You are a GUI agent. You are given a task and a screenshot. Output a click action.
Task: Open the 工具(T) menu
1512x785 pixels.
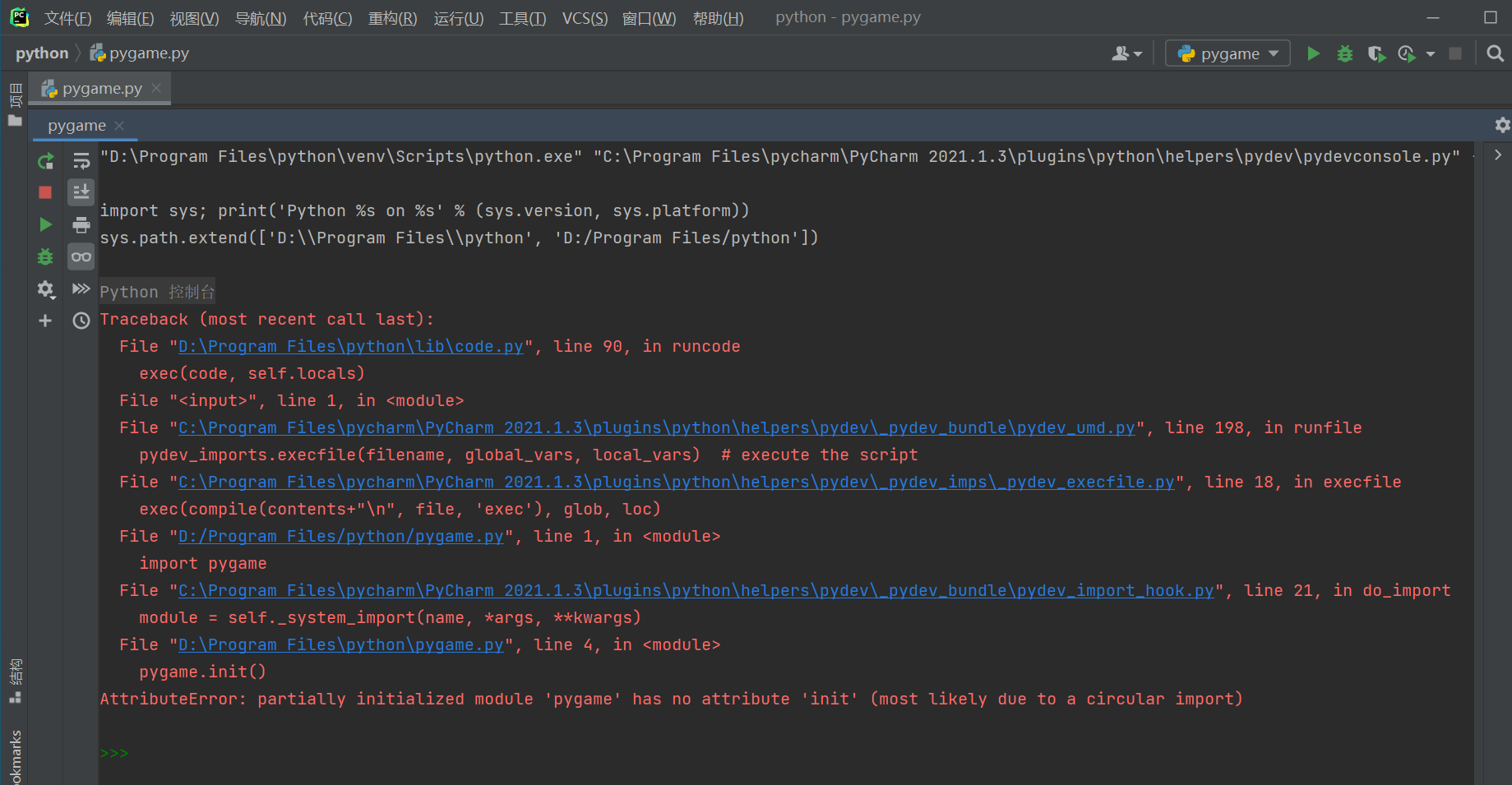522,18
